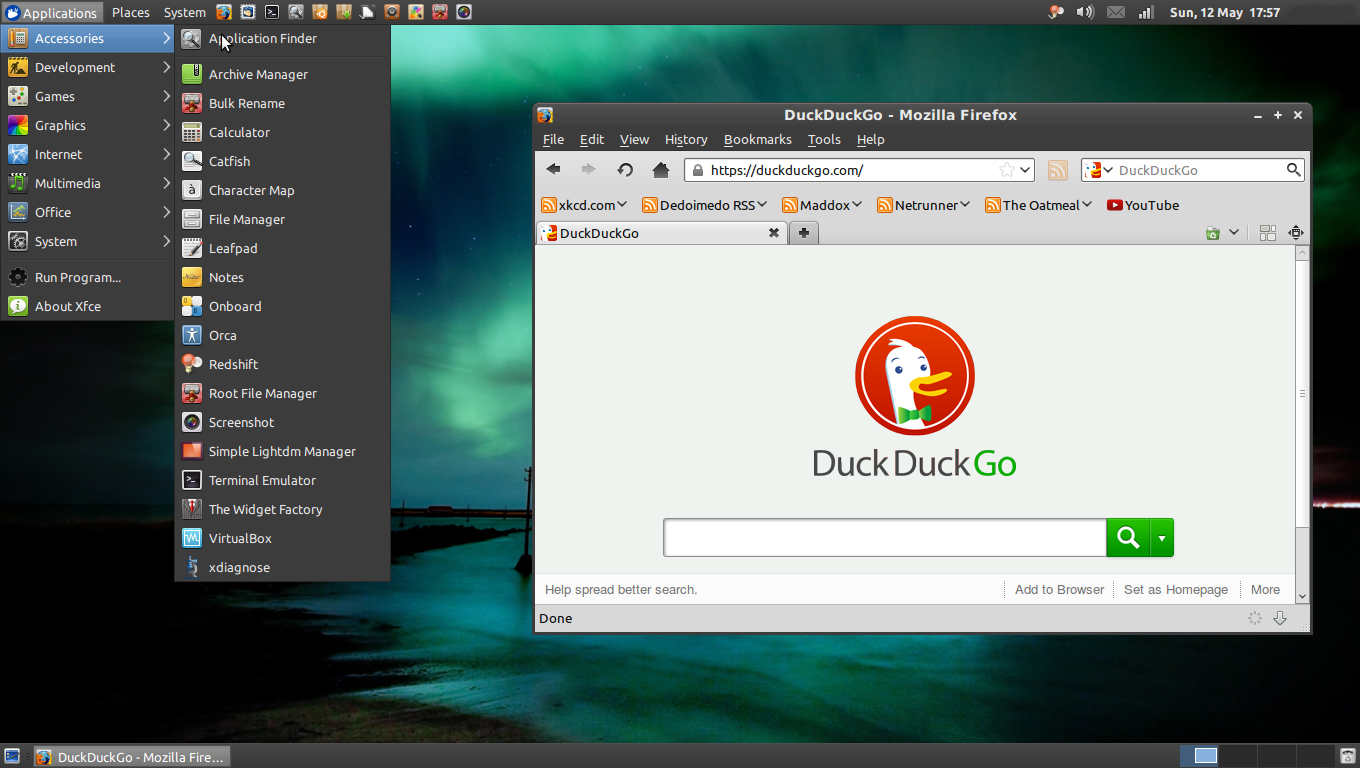Launch VirtualBox from the menu
Image resolution: width=1360 pixels, height=768 pixels.
[x=282, y=538]
